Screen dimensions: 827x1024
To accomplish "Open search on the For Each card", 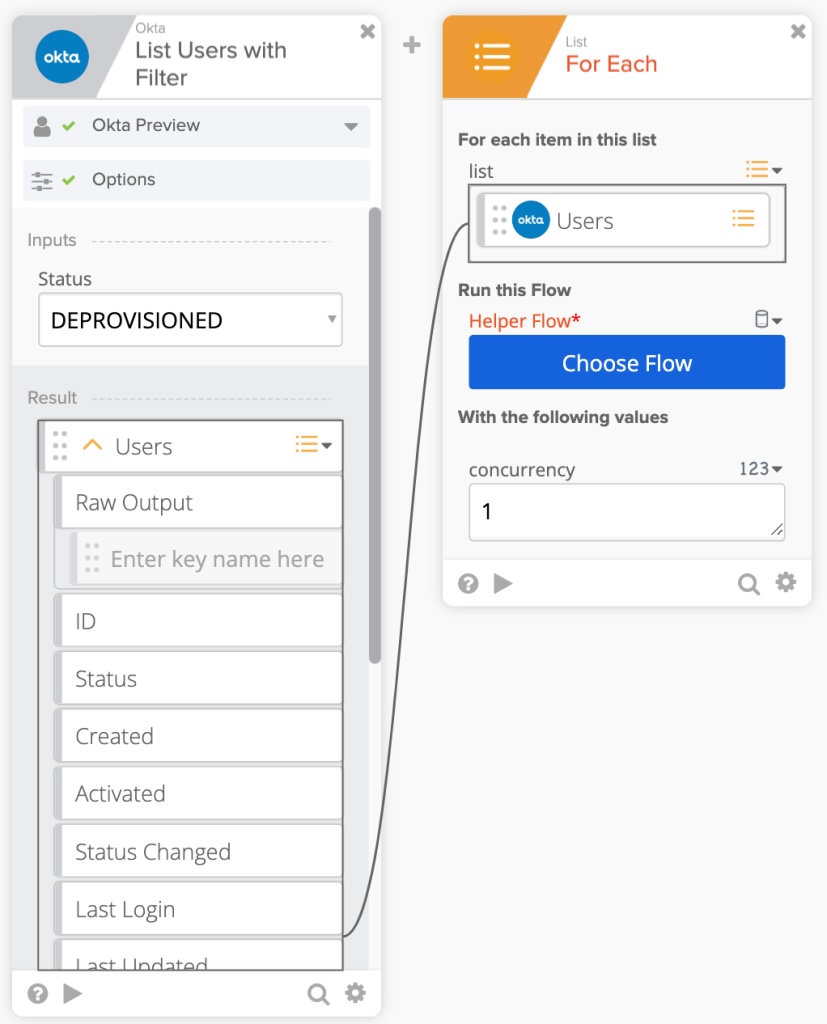I will click(x=748, y=584).
